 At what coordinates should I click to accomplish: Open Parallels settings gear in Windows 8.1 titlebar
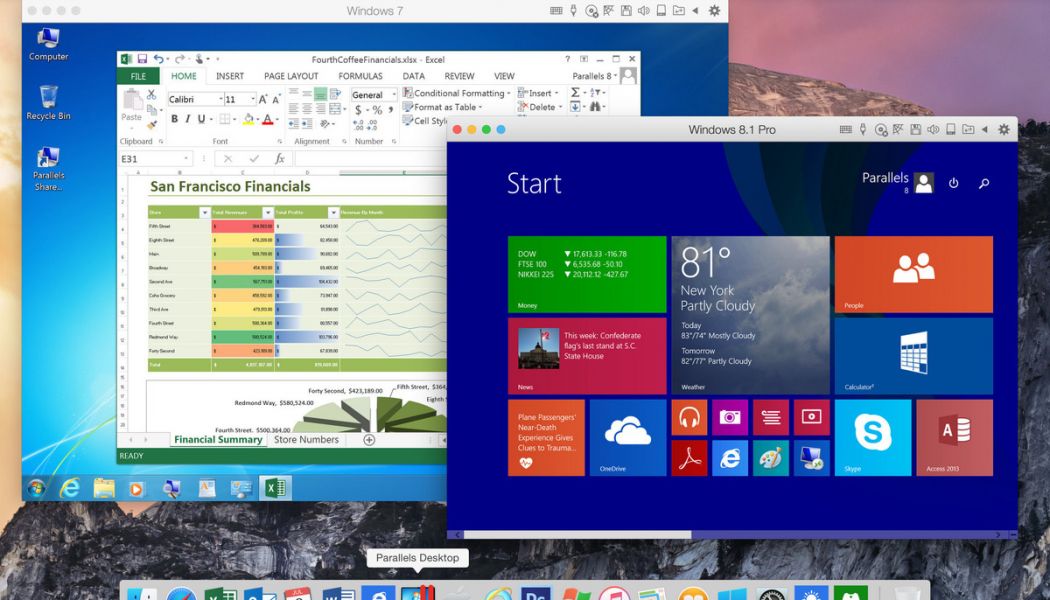tap(1003, 130)
